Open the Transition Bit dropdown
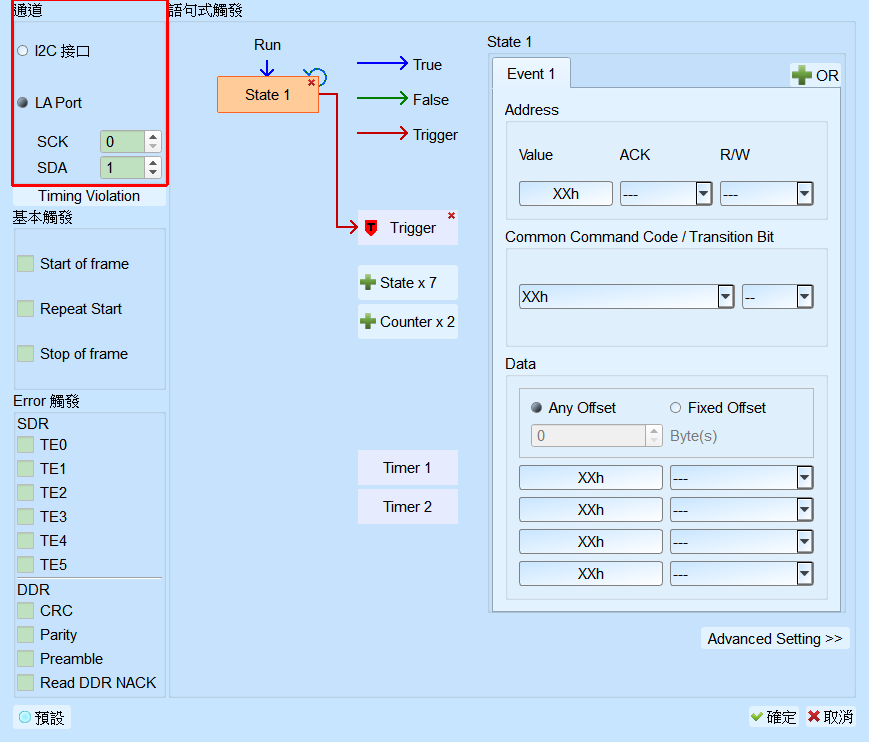Viewport: 869px width, 742px height. pyautogui.click(x=778, y=296)
